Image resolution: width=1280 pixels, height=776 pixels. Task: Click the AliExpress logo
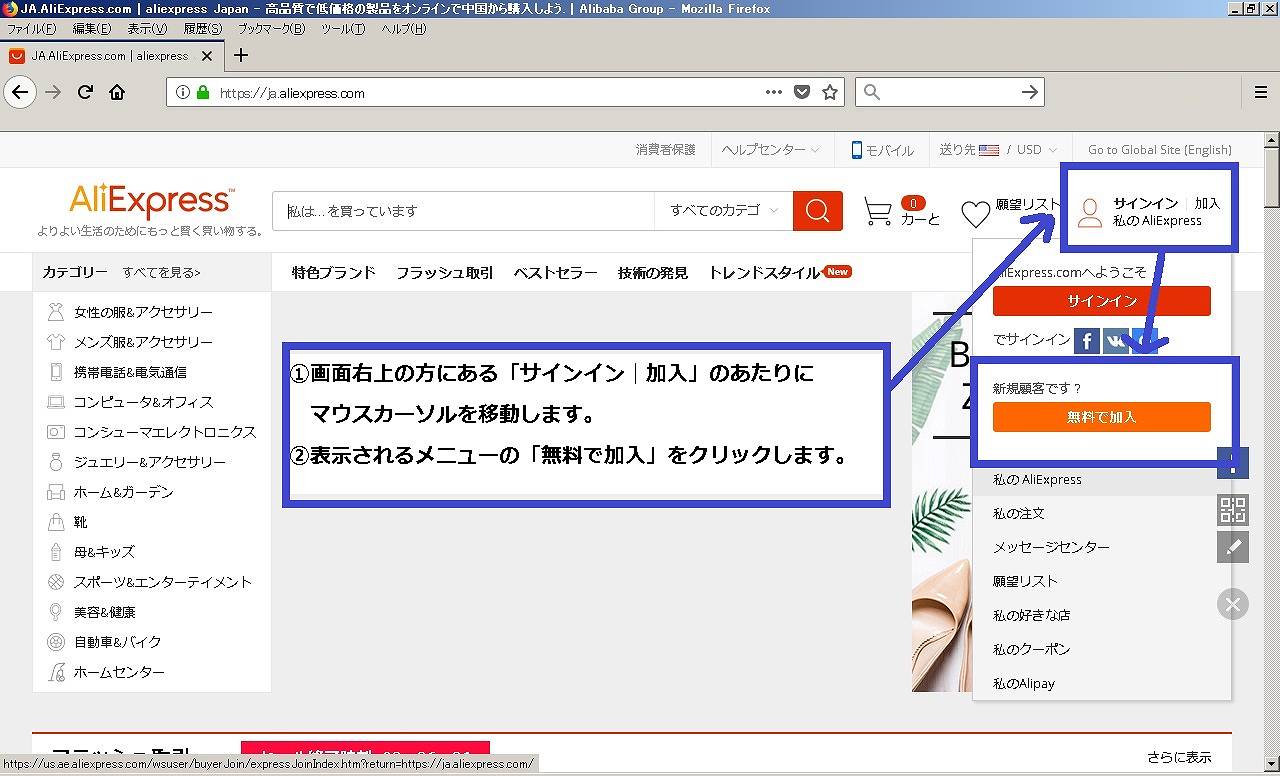pyautogui.click(x=151, y=201)
